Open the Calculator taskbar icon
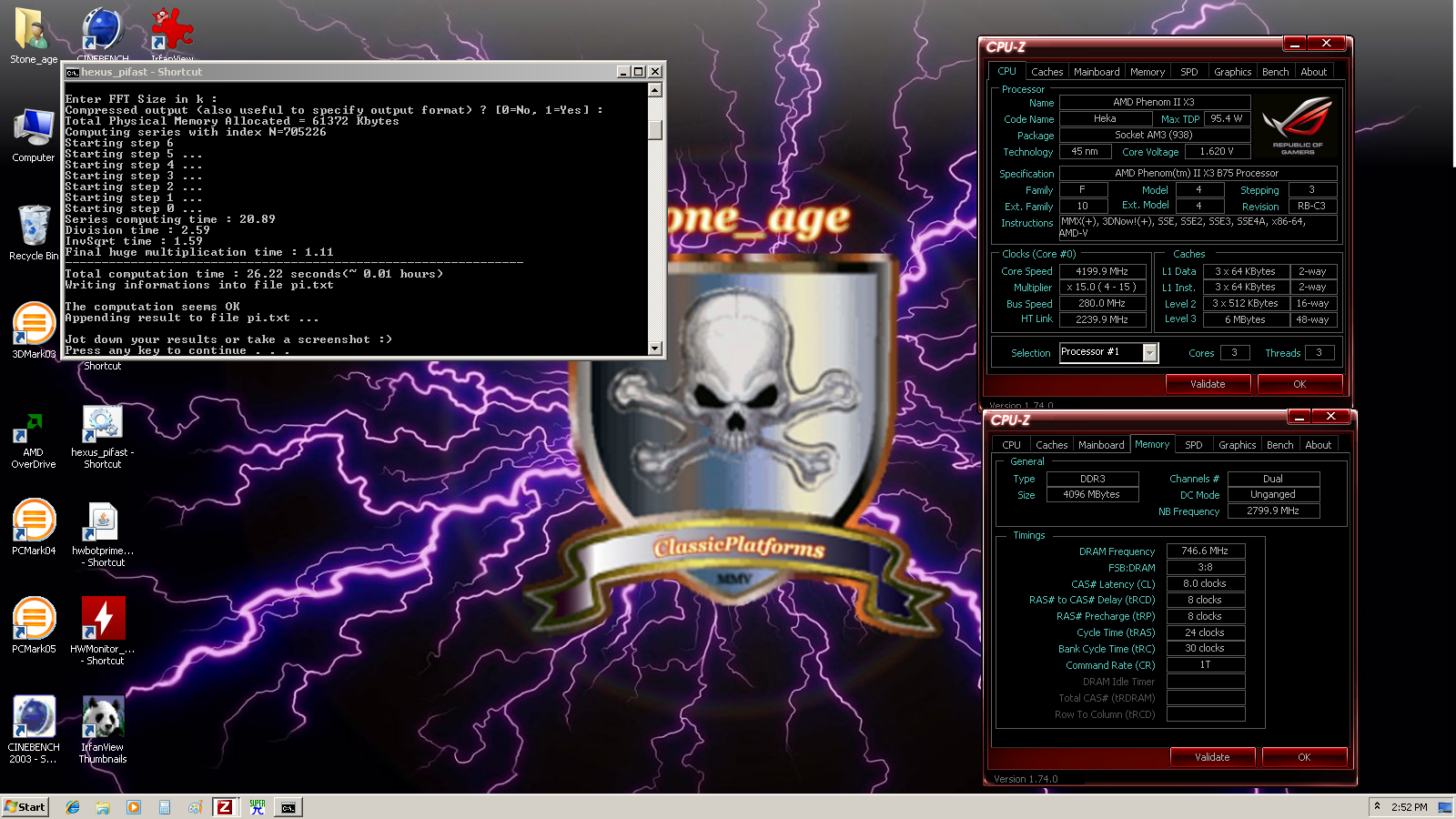This screenshot has height=819, width=1456. pyautogui.click(x=165, y=807)
